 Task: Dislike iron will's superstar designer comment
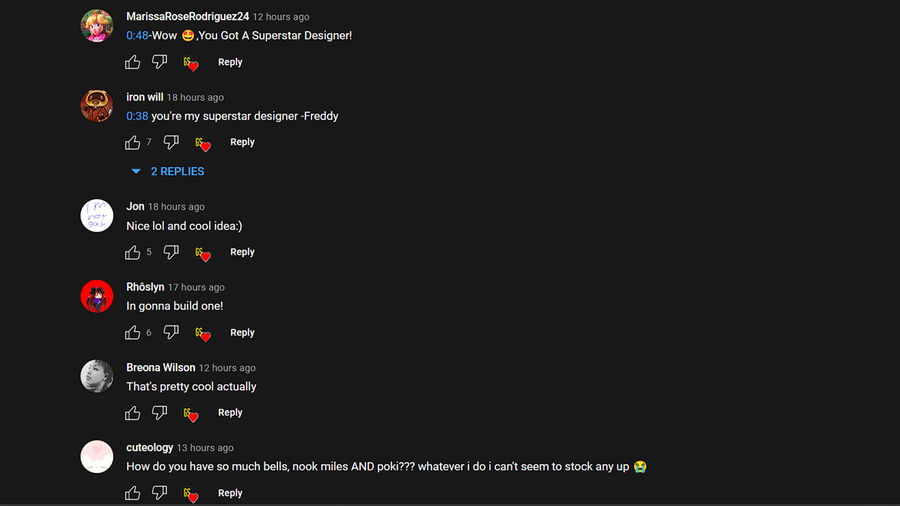tap(171, 142)
